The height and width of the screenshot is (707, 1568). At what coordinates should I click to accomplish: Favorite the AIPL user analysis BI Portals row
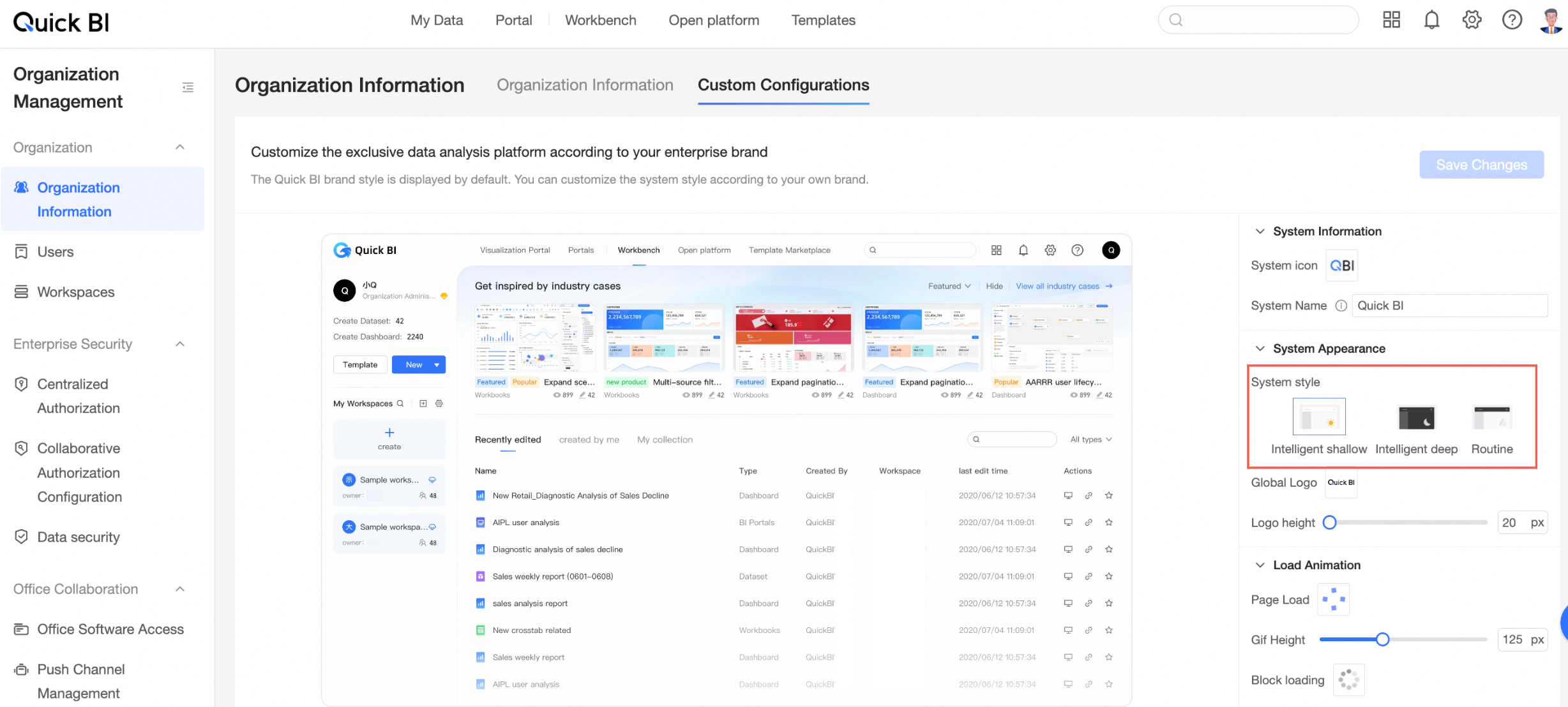tap(1109, 522)
